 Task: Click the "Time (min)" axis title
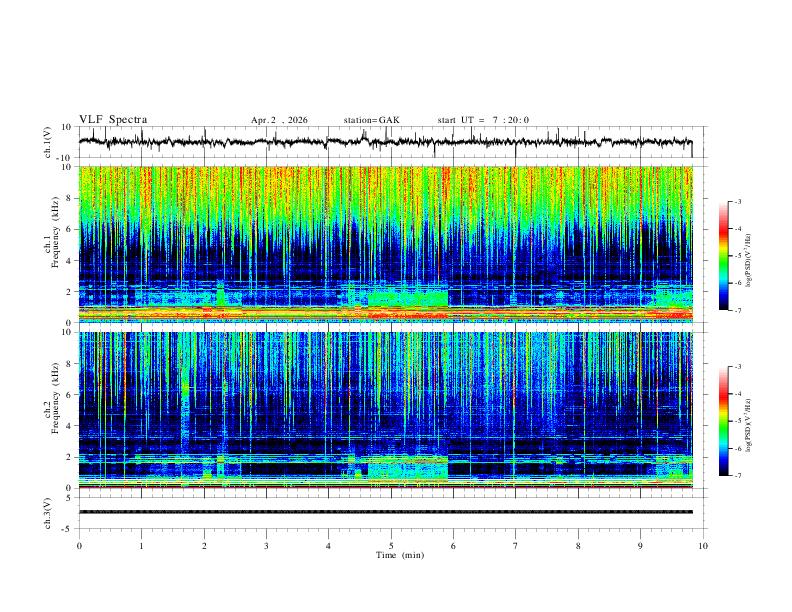pos(400,555)
